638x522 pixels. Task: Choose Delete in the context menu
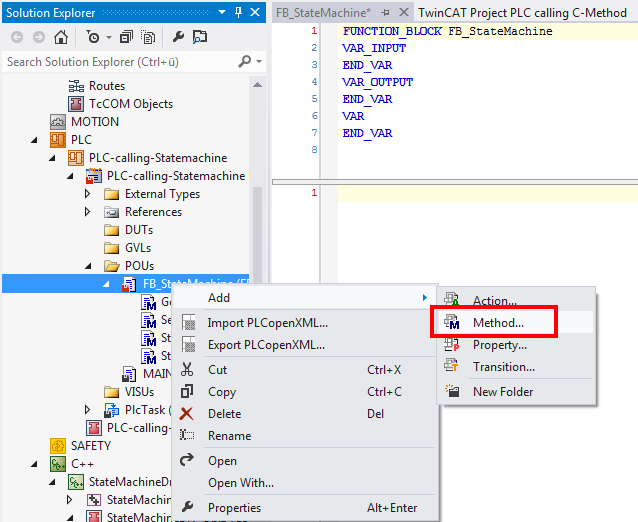[305, 414]
